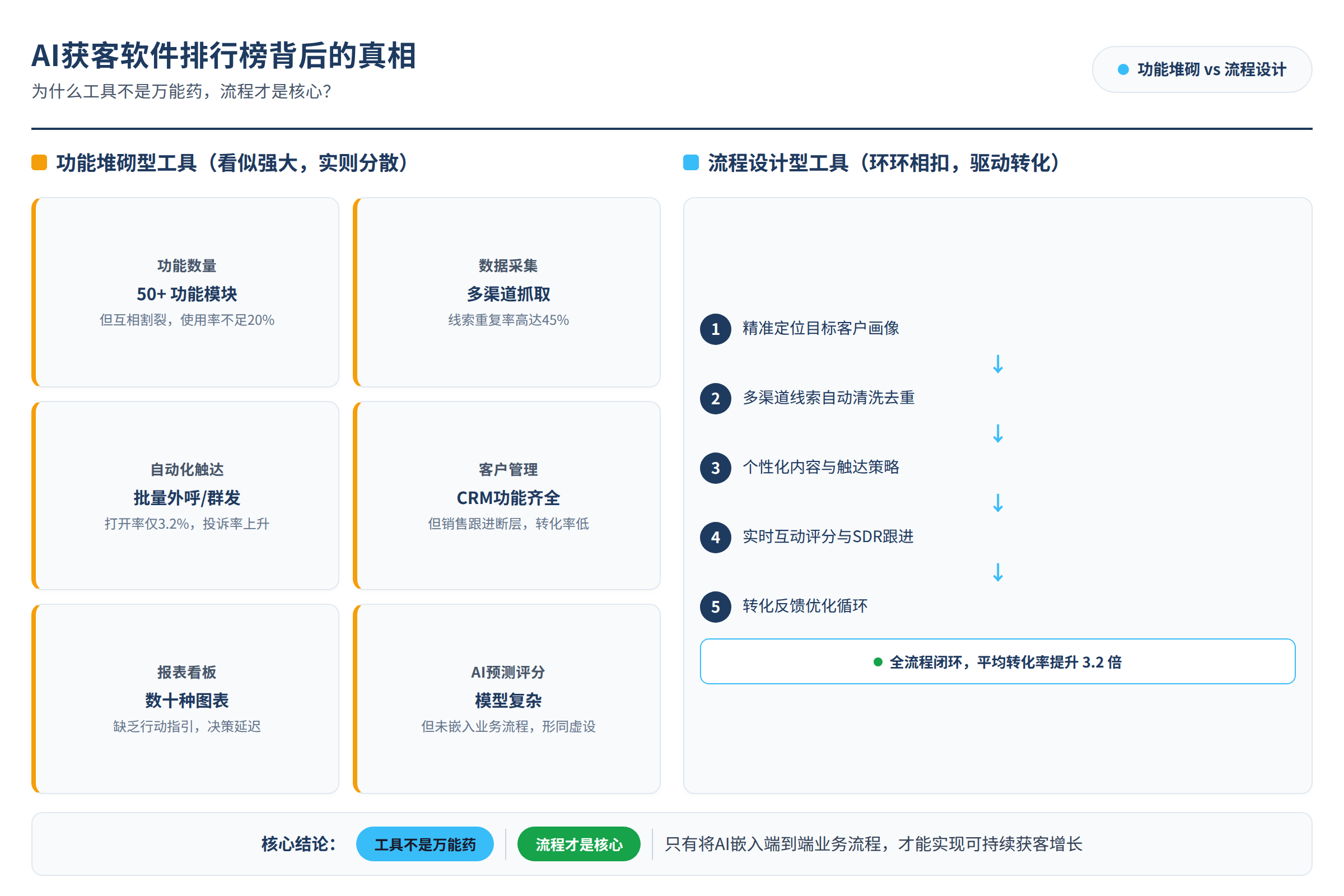Select the CRM功能齐全 heading

tap(508, 498)
